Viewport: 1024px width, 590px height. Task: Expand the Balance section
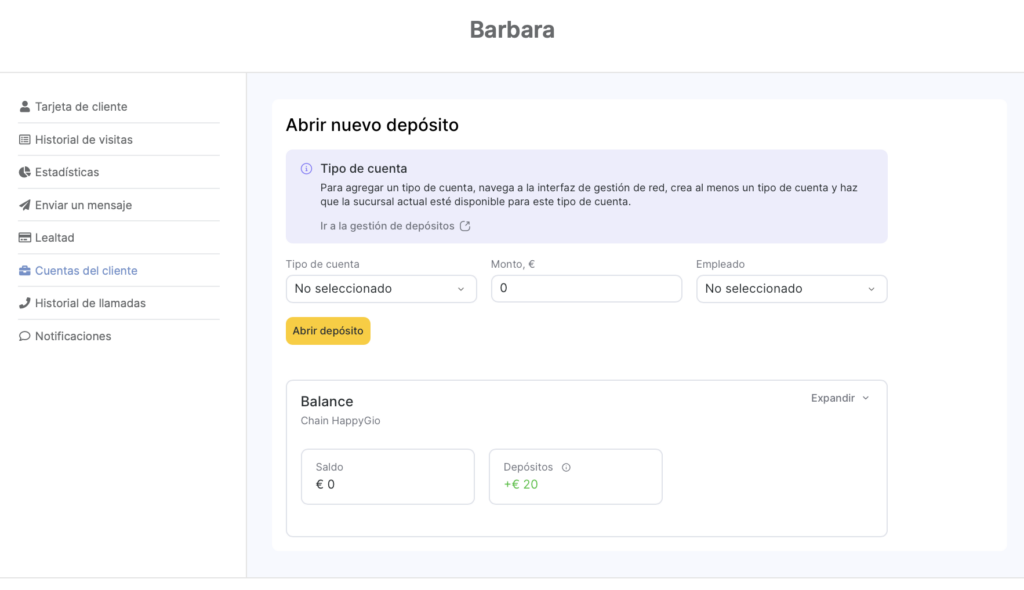pos(840,398)
